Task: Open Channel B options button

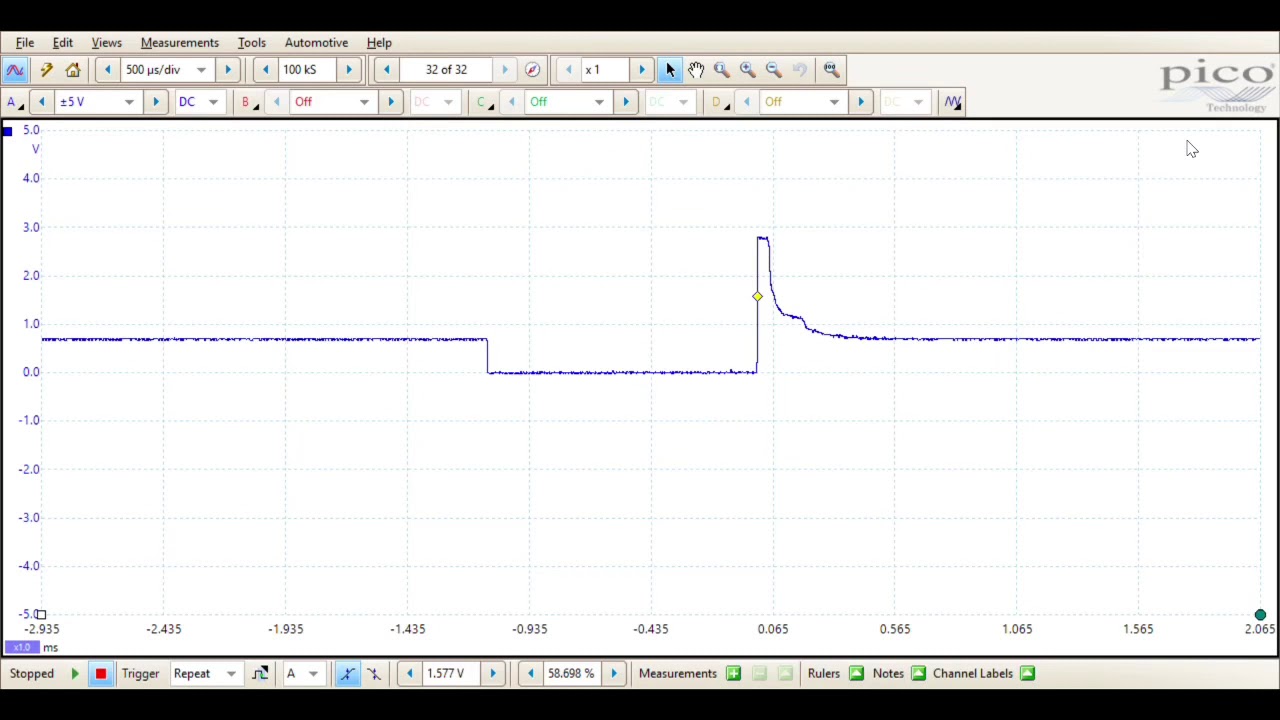Action: pyautogui.click(x=249, y=102)
